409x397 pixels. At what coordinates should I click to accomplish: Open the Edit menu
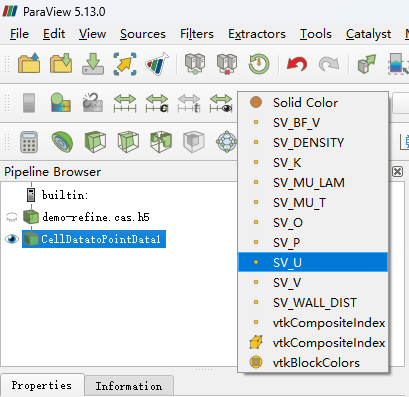(x=54, y=34)
